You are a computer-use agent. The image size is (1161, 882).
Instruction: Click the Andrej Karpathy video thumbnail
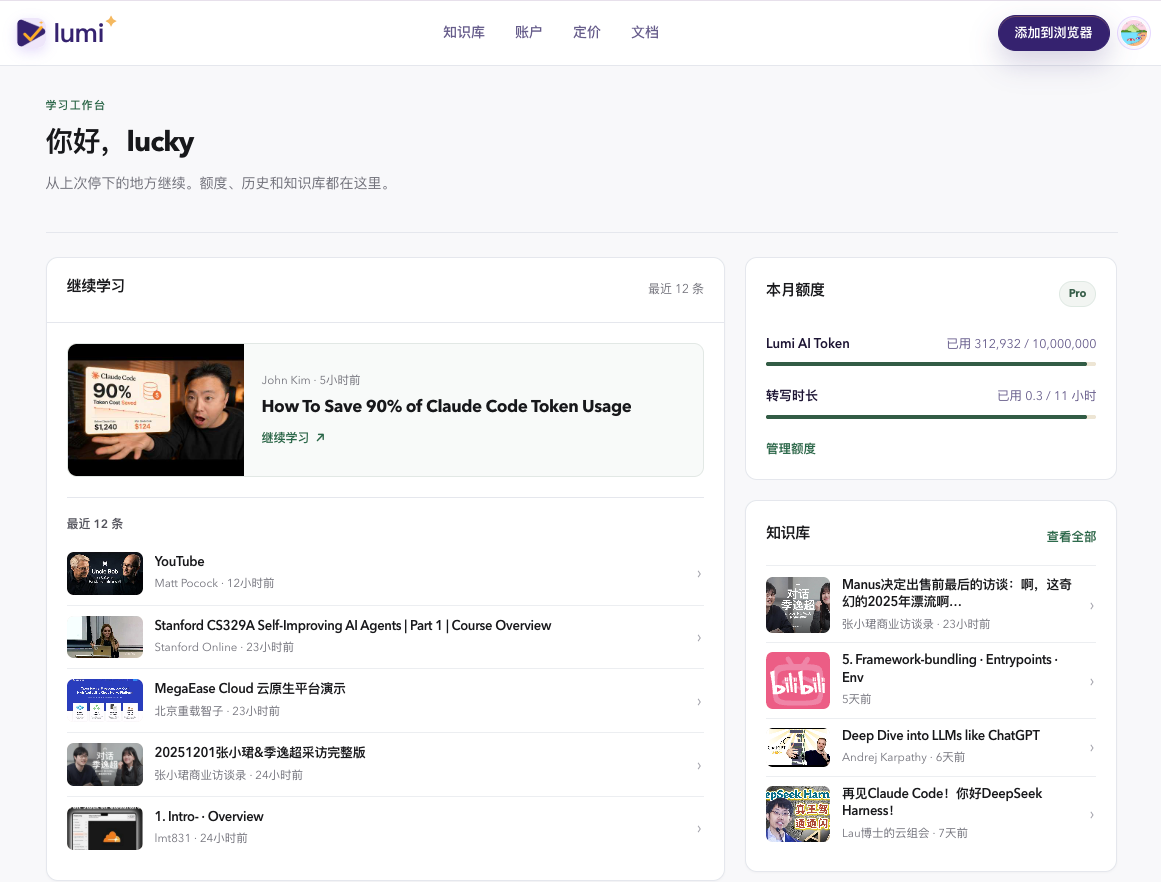tap(797, 747)
